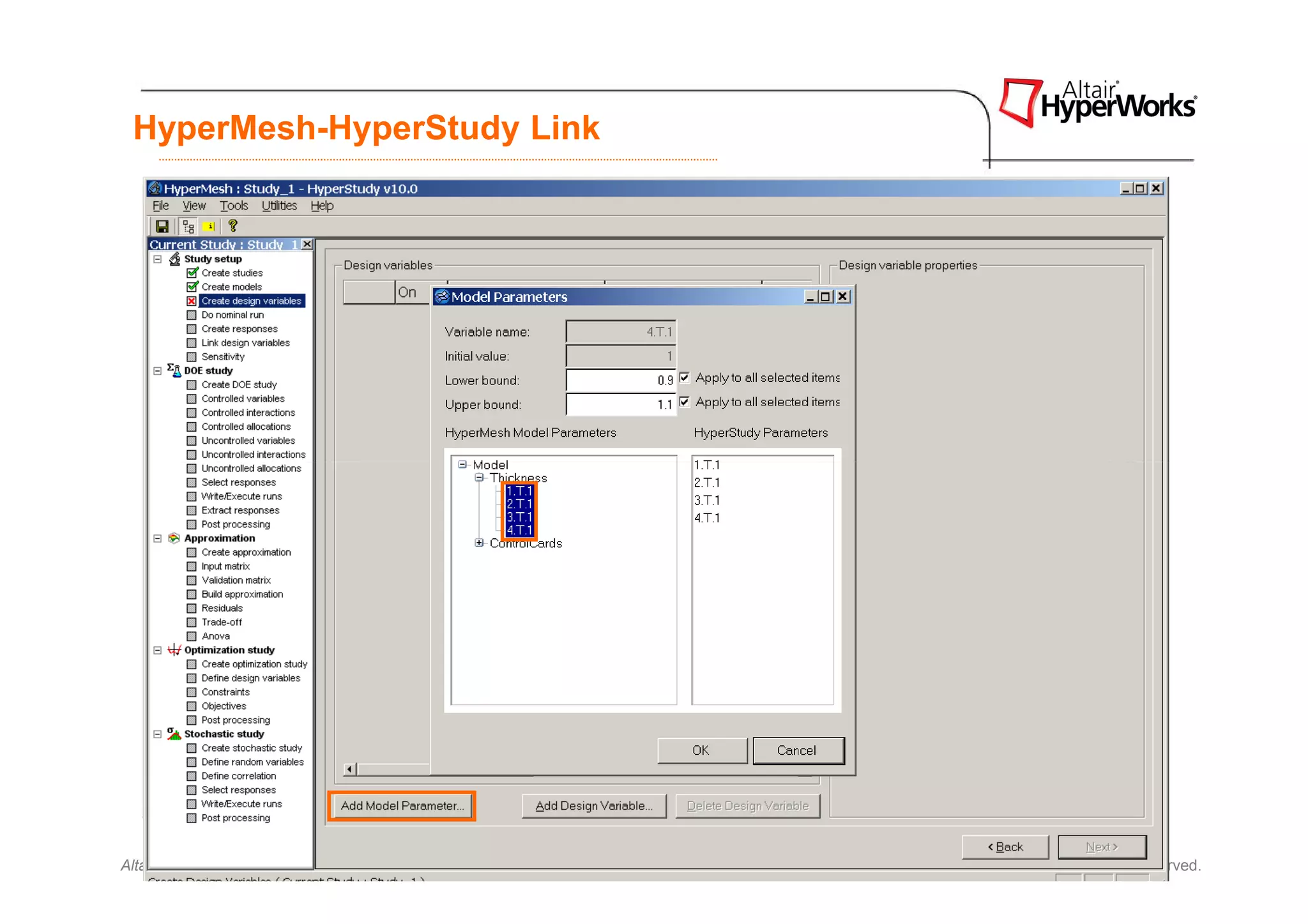Image resolution: width=1308 pixels, height=924 pixels.
Task: Close the Current Study panel
Action: (x=307, y=245)
